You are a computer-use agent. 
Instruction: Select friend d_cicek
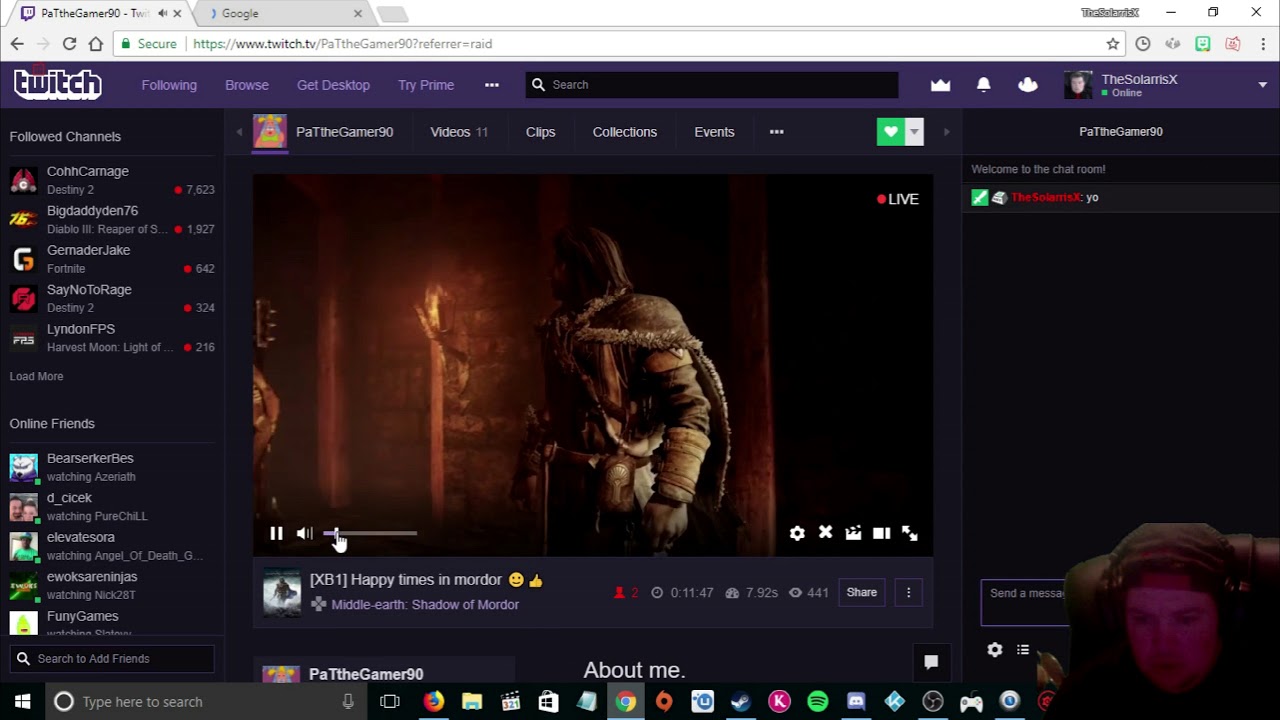112,507
